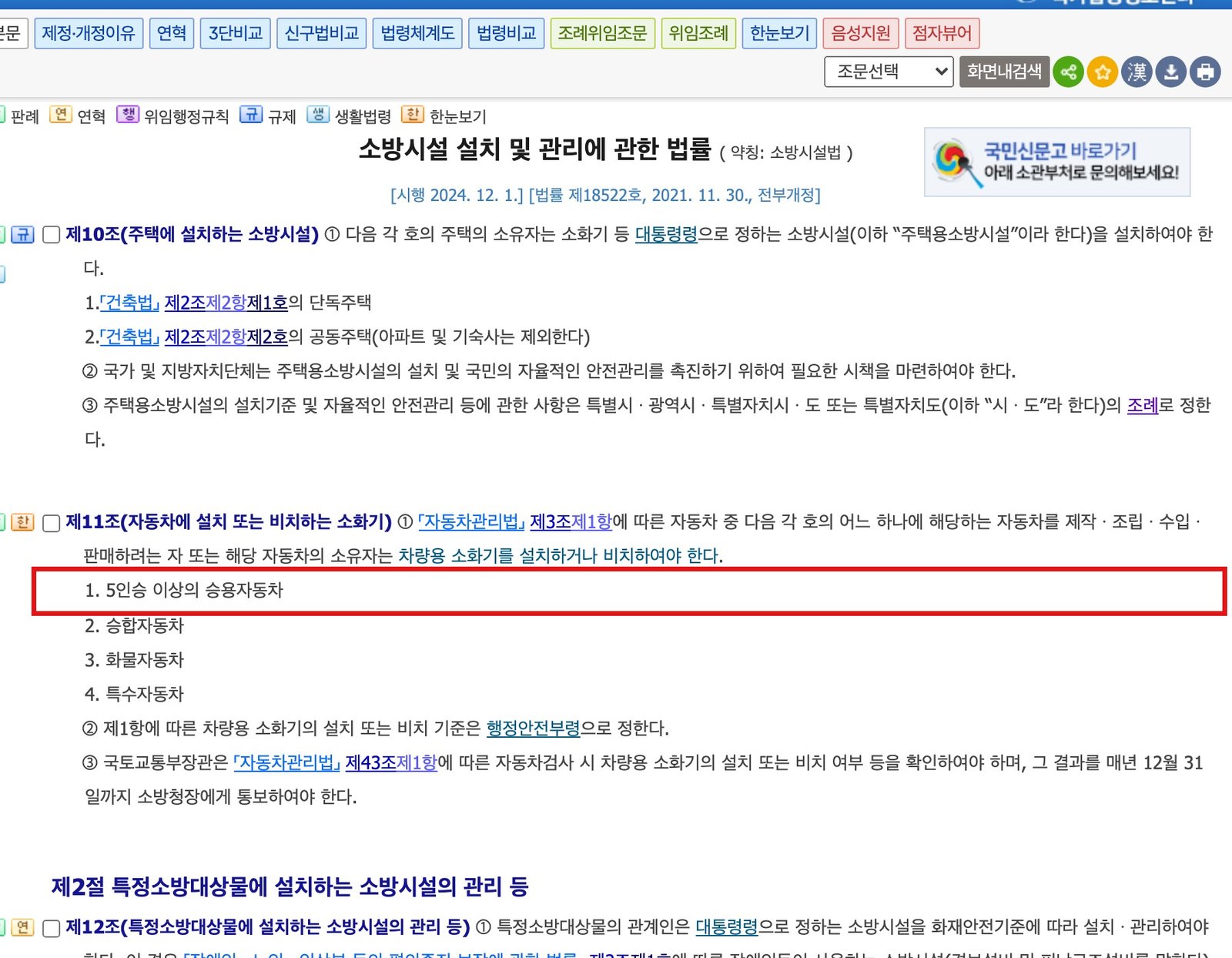Check the 제12조 checkbox
This screenshot has width=1232, height=958.
51,929
